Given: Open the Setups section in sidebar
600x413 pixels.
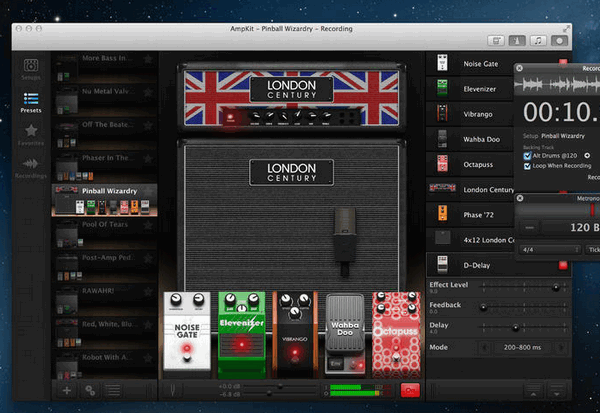Looking at the screenshot, I should coord(31,69).
